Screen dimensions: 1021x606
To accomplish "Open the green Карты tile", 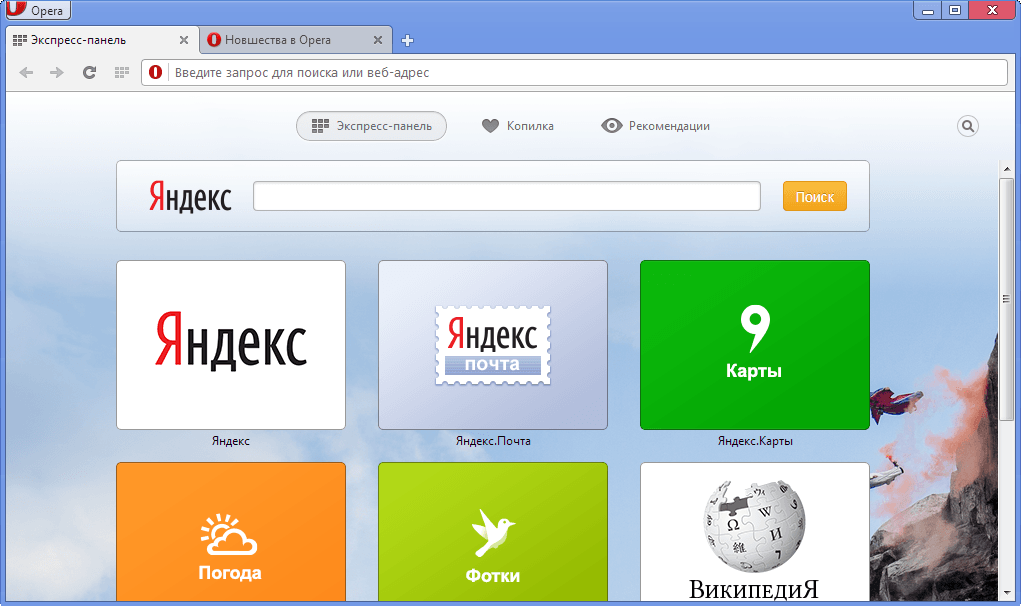I will coord(755,345).
